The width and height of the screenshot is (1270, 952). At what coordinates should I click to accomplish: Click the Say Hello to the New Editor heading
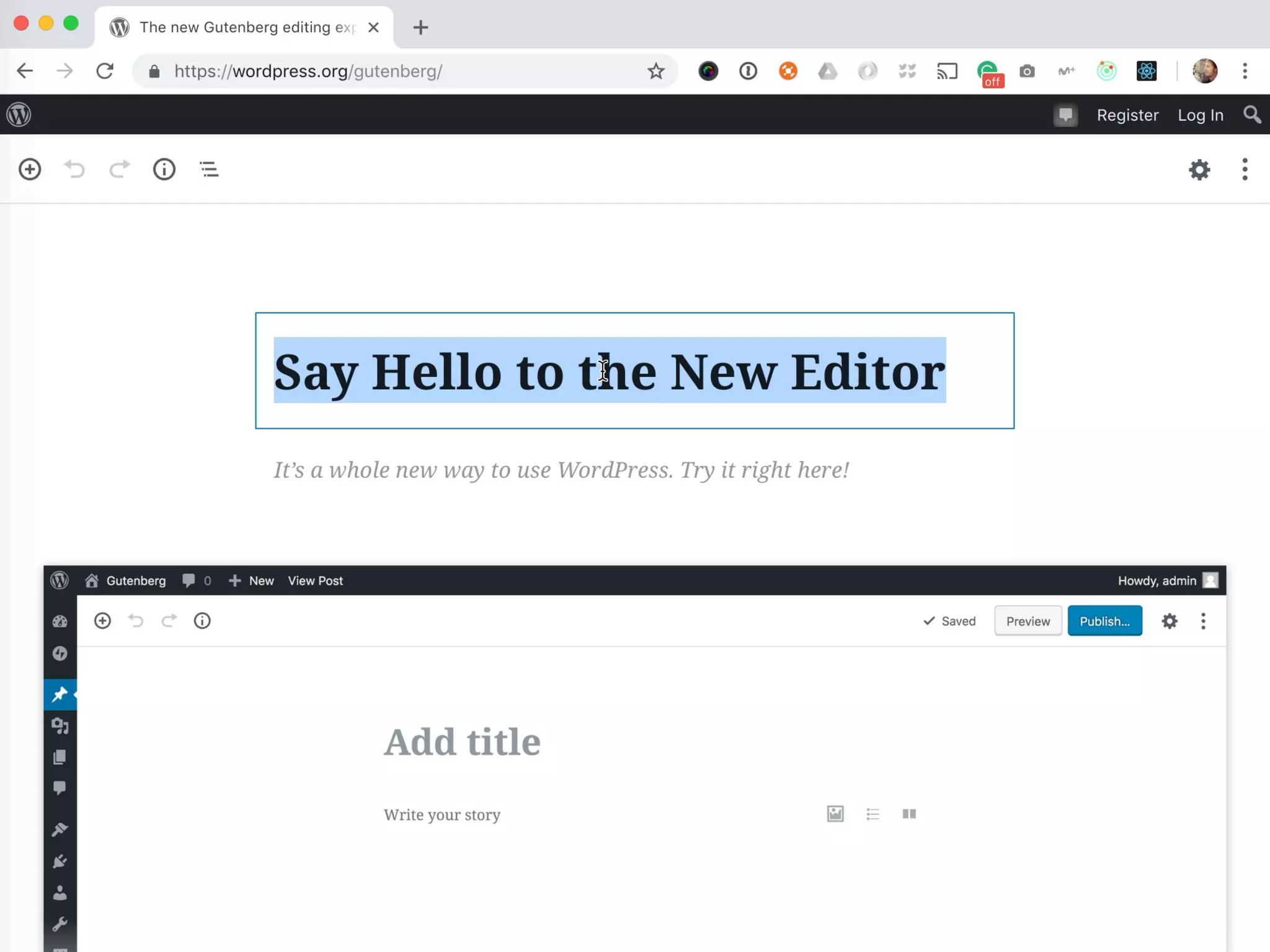[x=610, y=372]
